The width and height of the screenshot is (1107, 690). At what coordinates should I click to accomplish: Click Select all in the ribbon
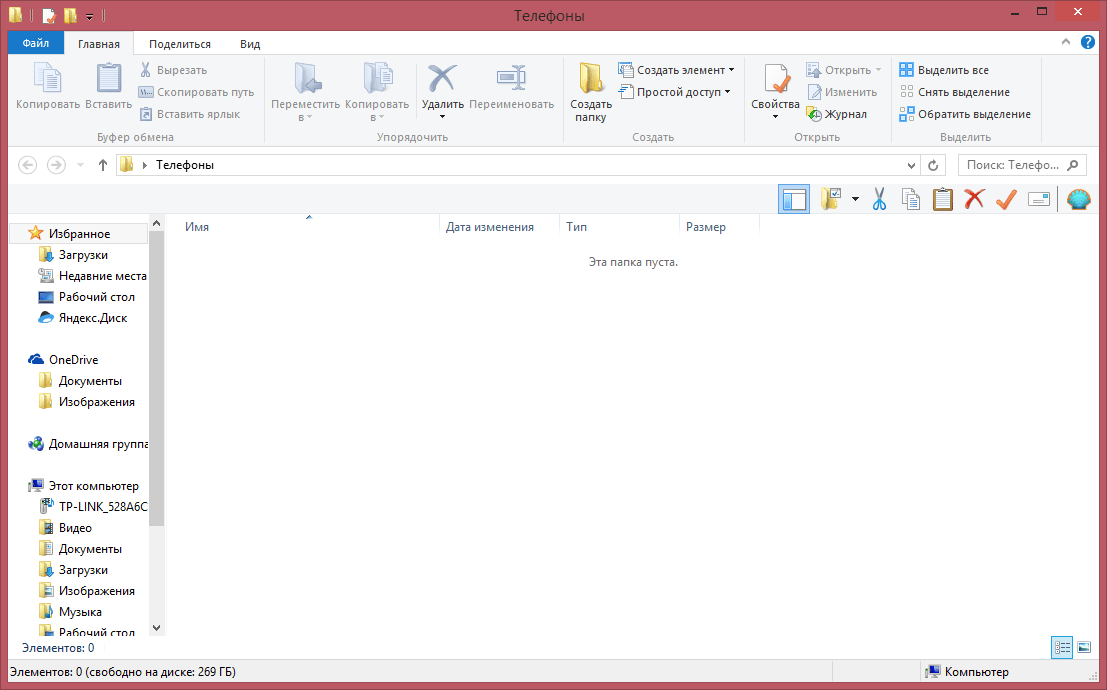[x=944, y=70]
